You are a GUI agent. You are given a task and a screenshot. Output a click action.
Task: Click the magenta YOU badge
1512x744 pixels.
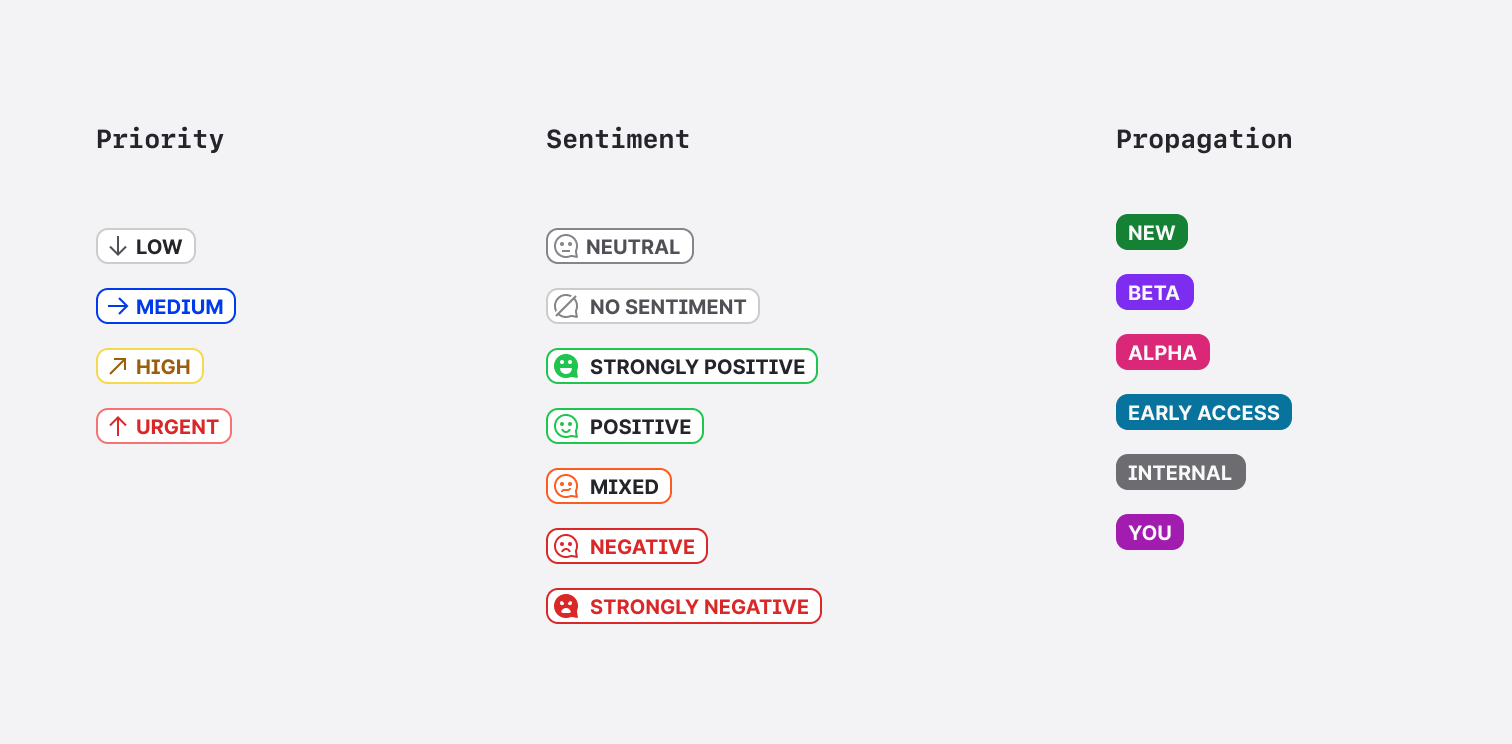click(1149, 532)
